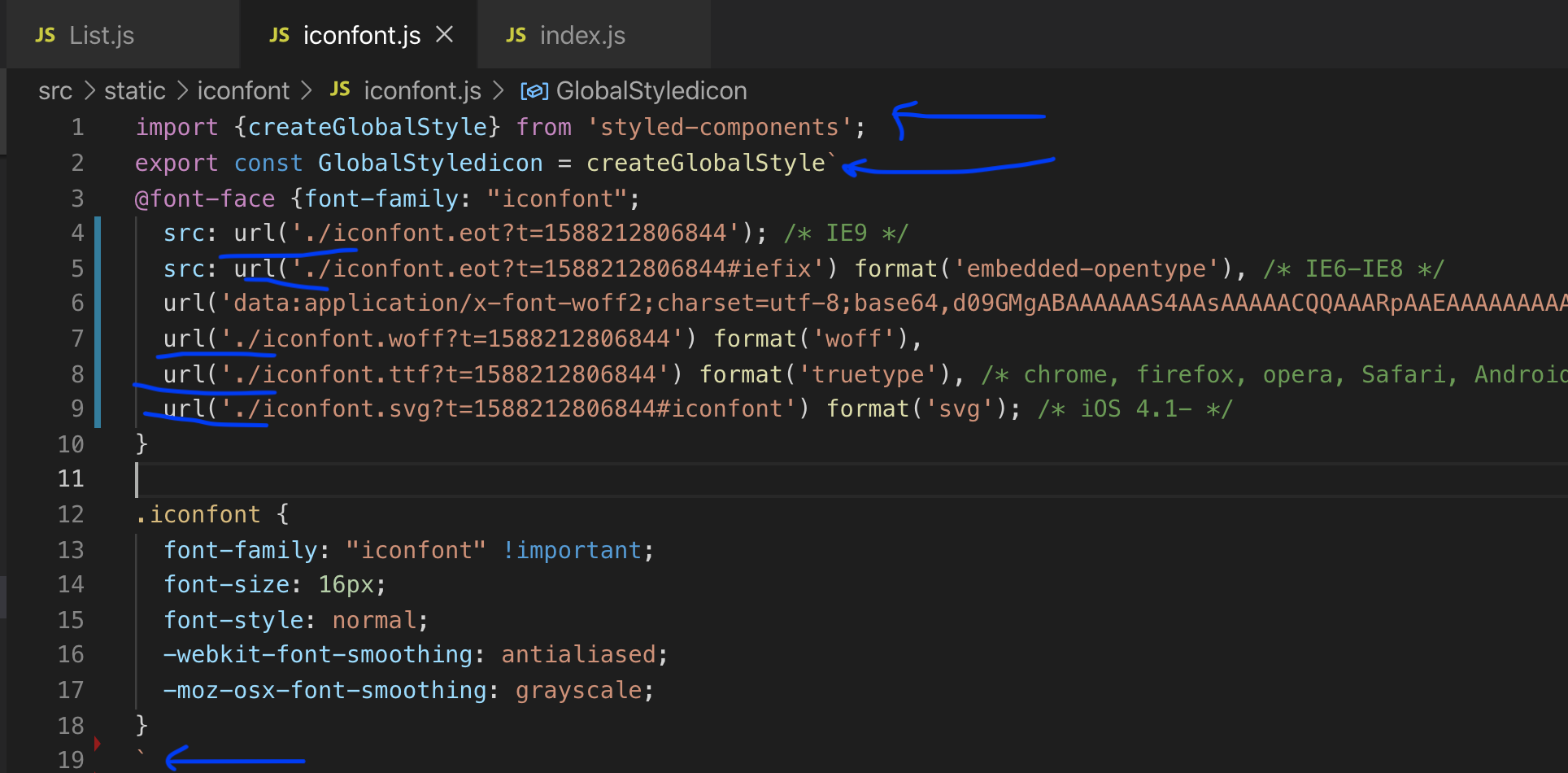Click the chevron after iconfont folder breadcrumb

click(307, 91)
